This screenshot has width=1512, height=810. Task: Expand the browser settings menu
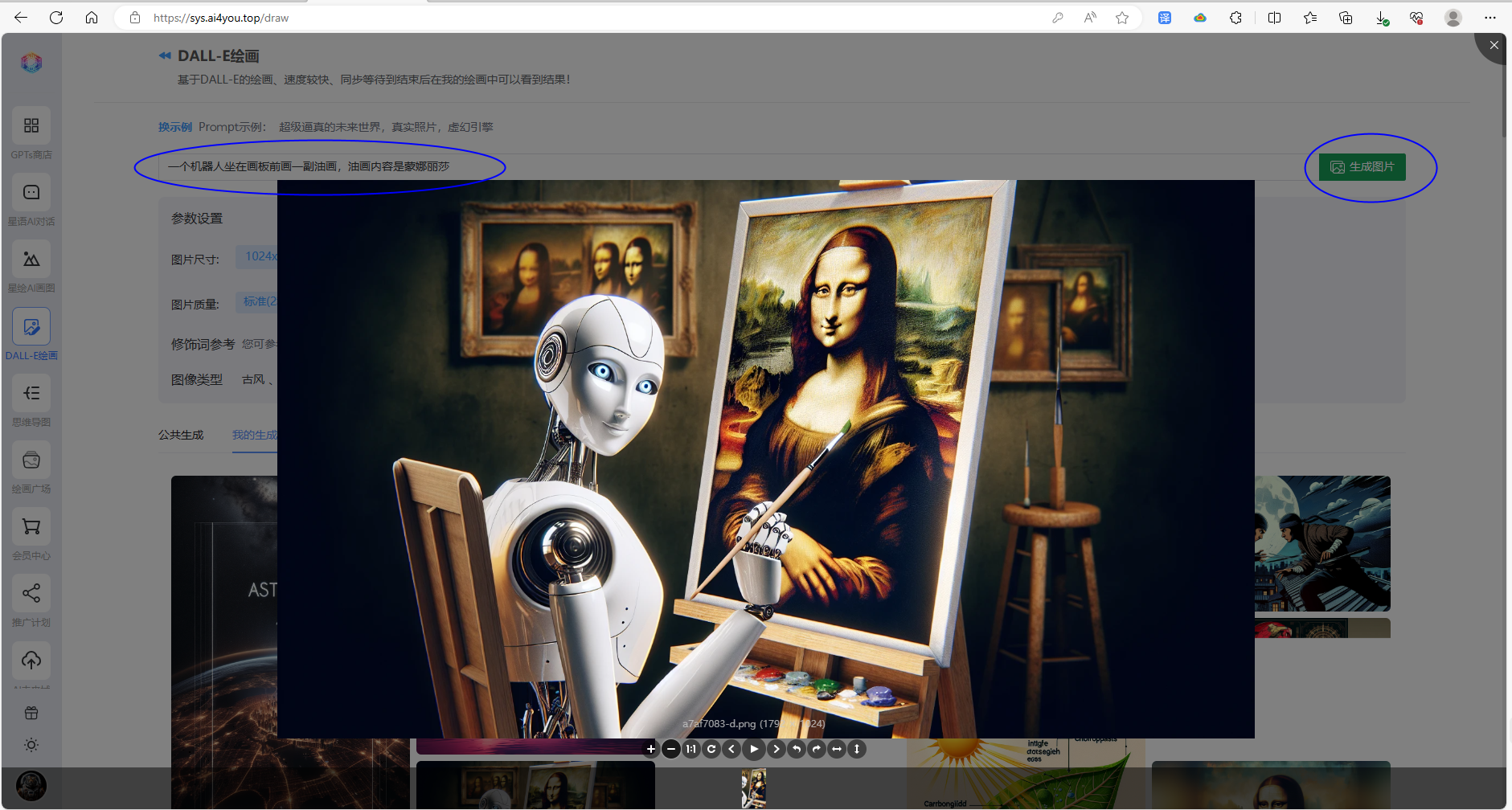pos(1490,17)
